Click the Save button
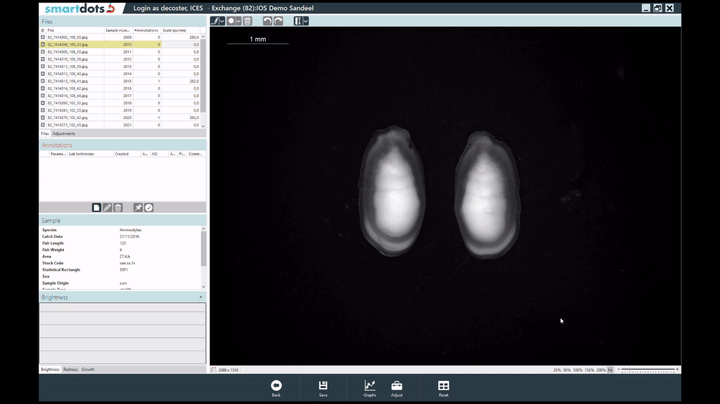The width and height of the screenshot is (720, 404). 323,388
